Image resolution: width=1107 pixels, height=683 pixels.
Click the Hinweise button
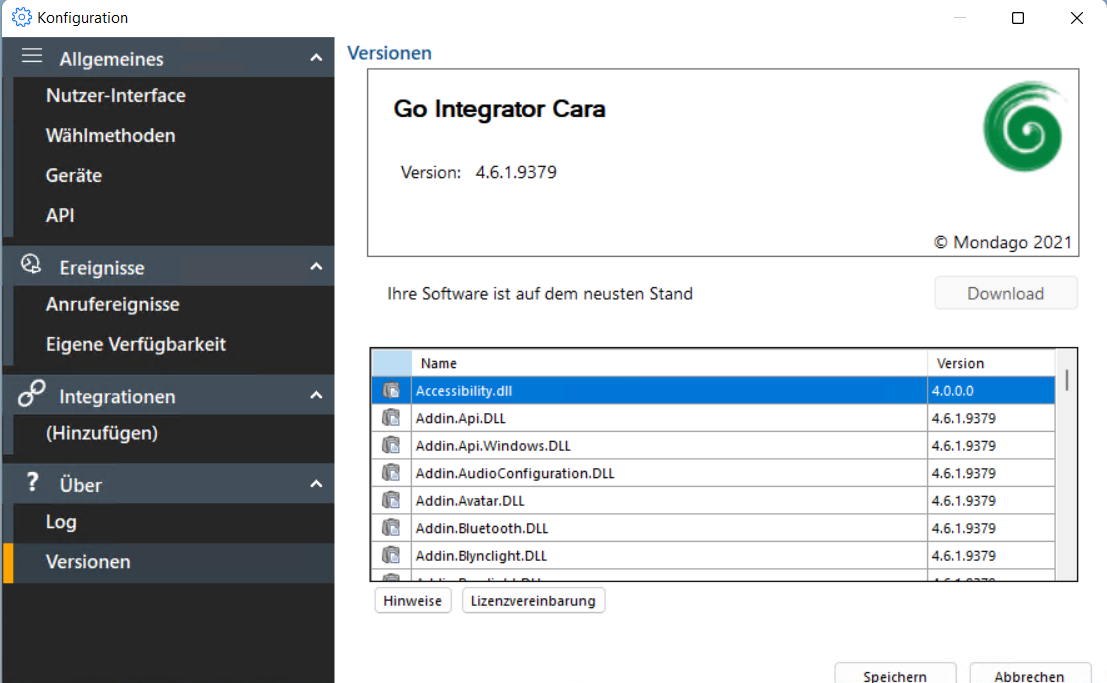[x=412, y=601]
